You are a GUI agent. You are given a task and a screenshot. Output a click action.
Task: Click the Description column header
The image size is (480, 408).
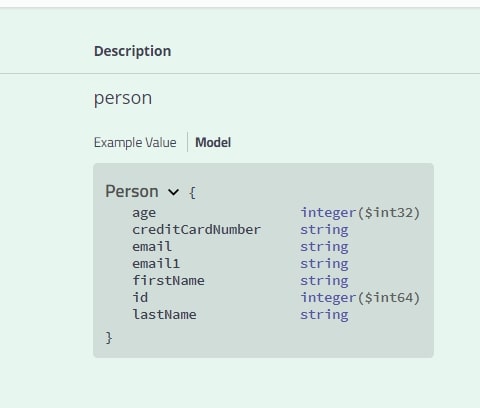[x=133, y=51]
